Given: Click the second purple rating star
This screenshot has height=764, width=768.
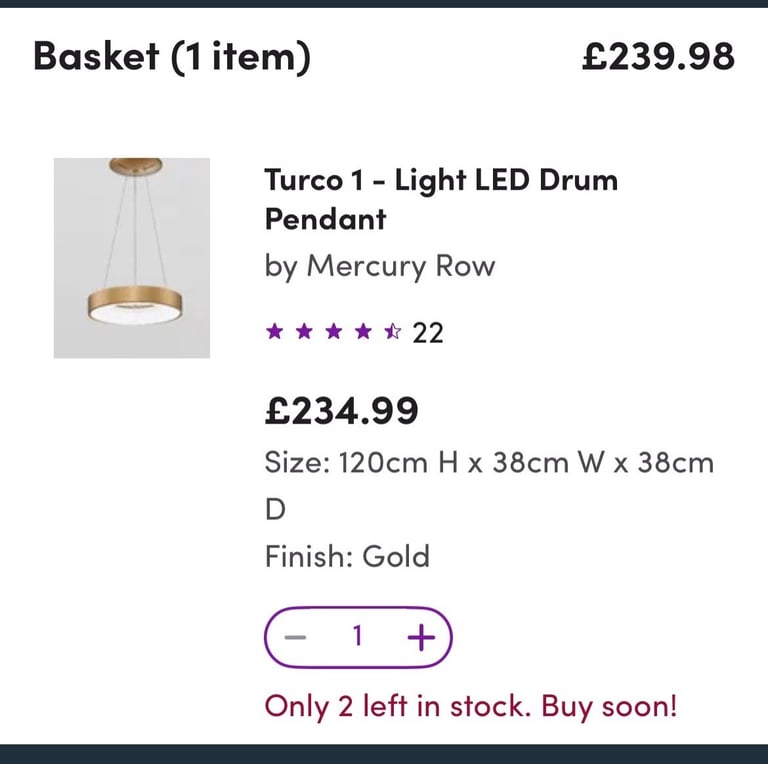Looking at the screenshot, I should point(304,332).
